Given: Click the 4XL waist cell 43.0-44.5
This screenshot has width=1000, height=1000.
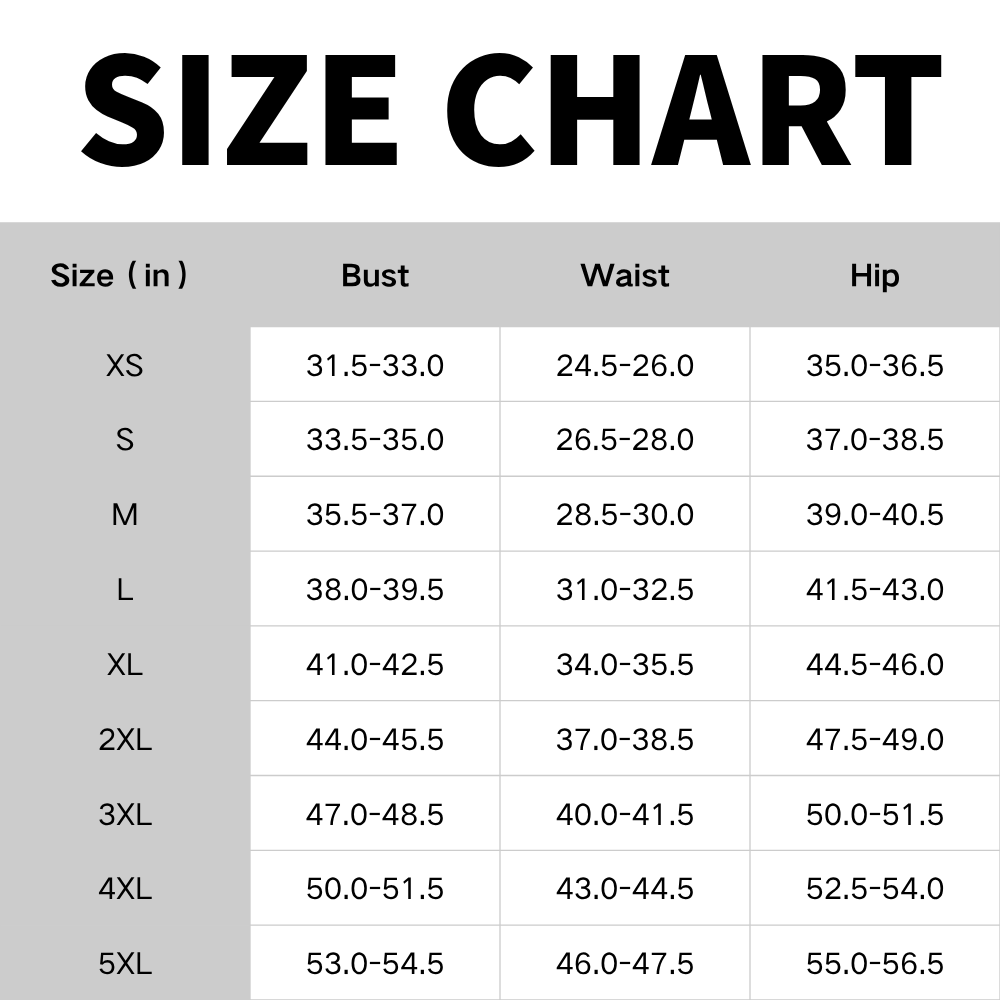Looking at the screenshot, I should [625, 888].
